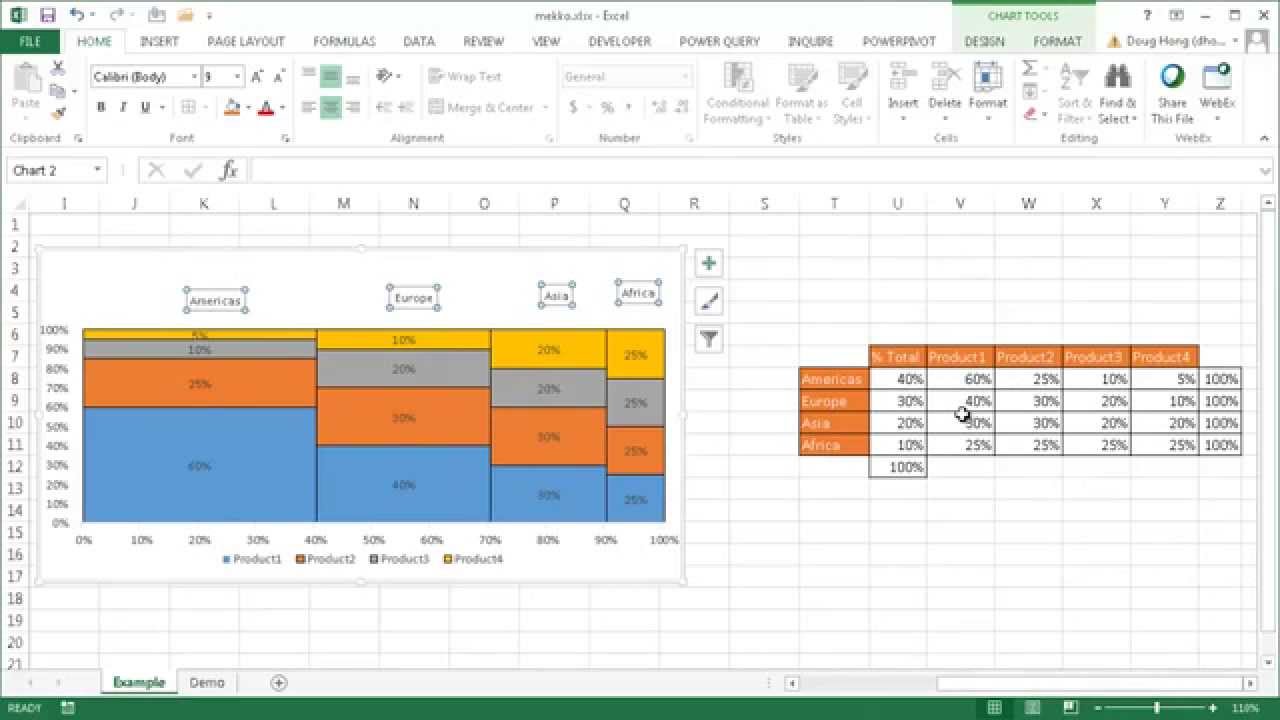This screenshot has height=720, width=1280.
Task: Click the Clear eraser icon
Action: pyautogui.click(x=1029, y=114)
